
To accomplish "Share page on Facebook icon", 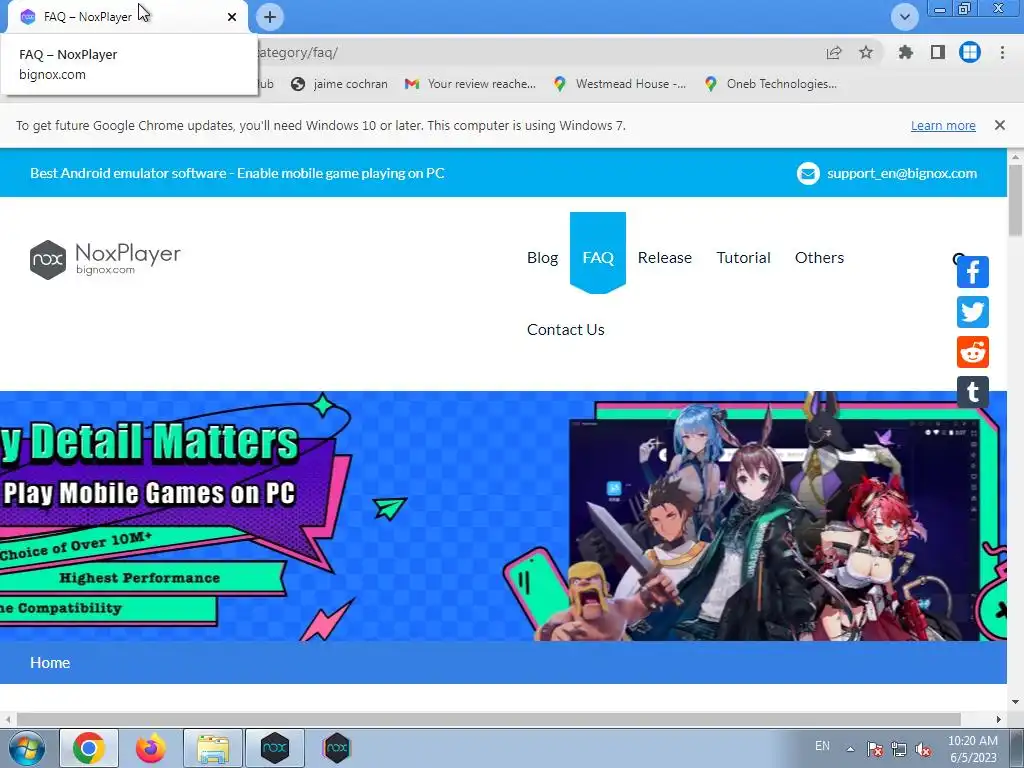I will 972,272.
